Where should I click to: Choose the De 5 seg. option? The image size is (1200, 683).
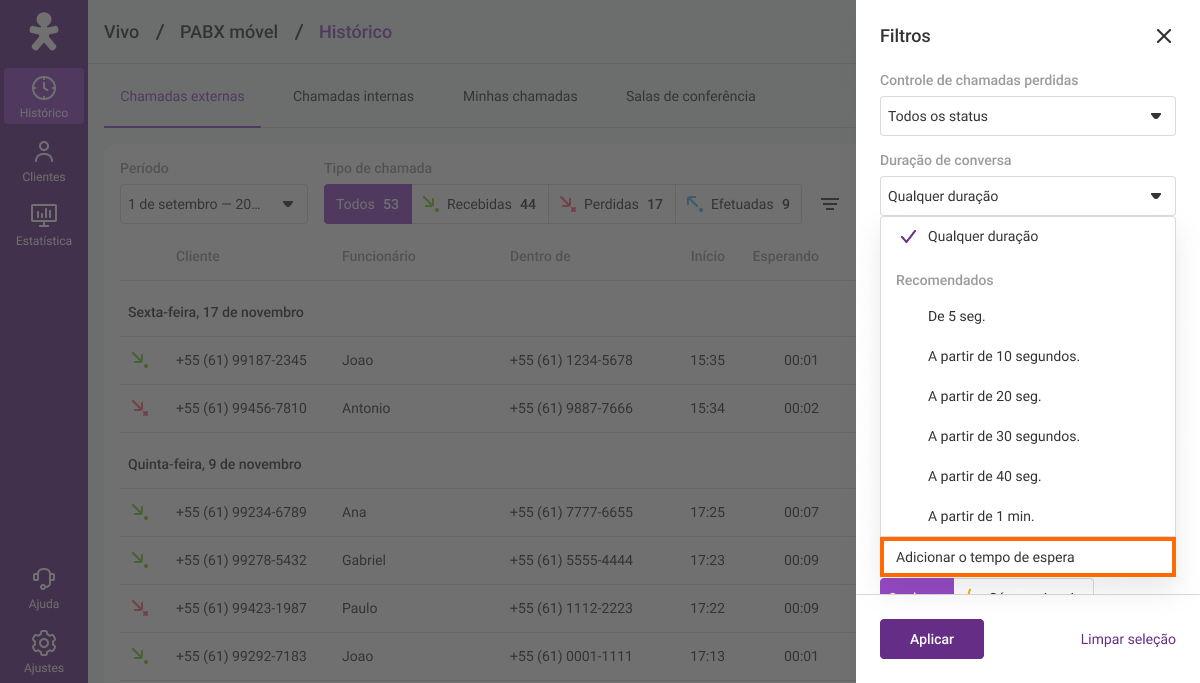click(1028, 316)
